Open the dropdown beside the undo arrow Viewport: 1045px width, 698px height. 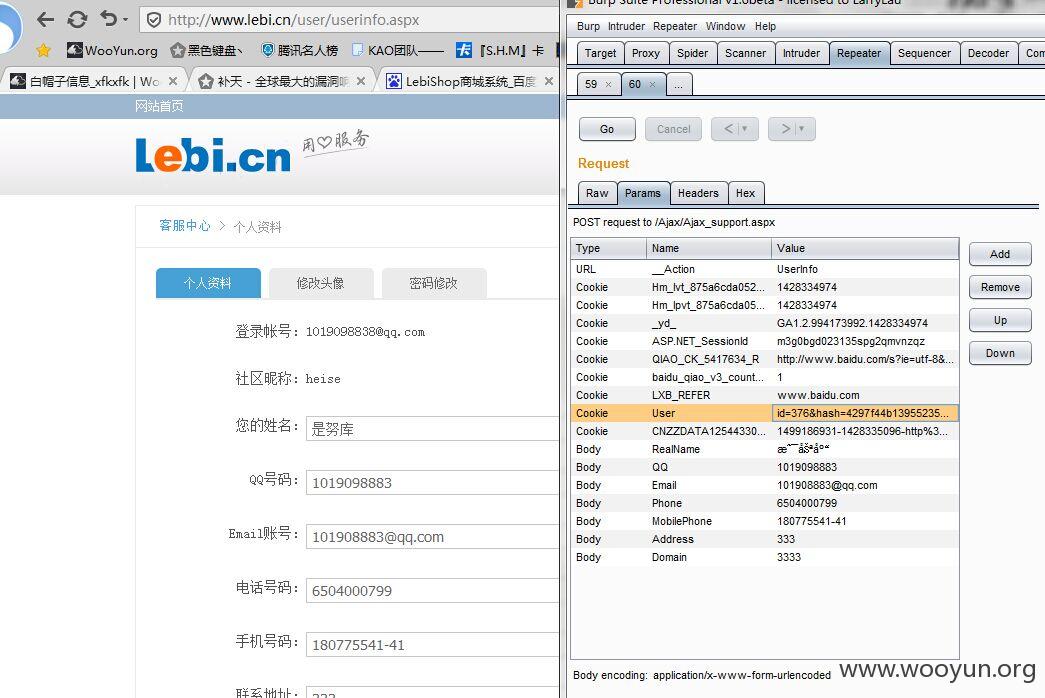pos(125,20)
